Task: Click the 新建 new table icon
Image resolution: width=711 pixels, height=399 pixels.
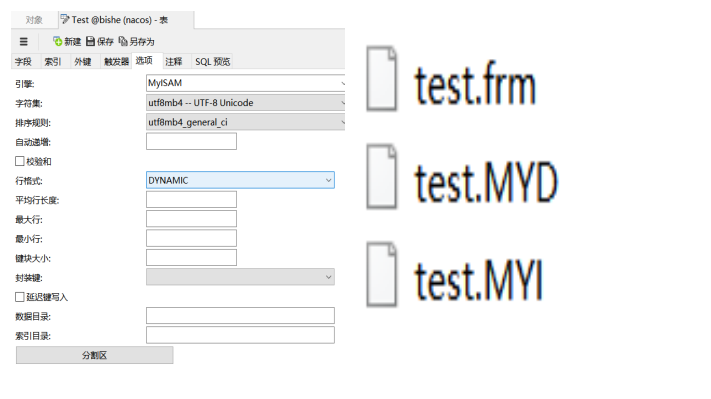Action: point(58,41)
